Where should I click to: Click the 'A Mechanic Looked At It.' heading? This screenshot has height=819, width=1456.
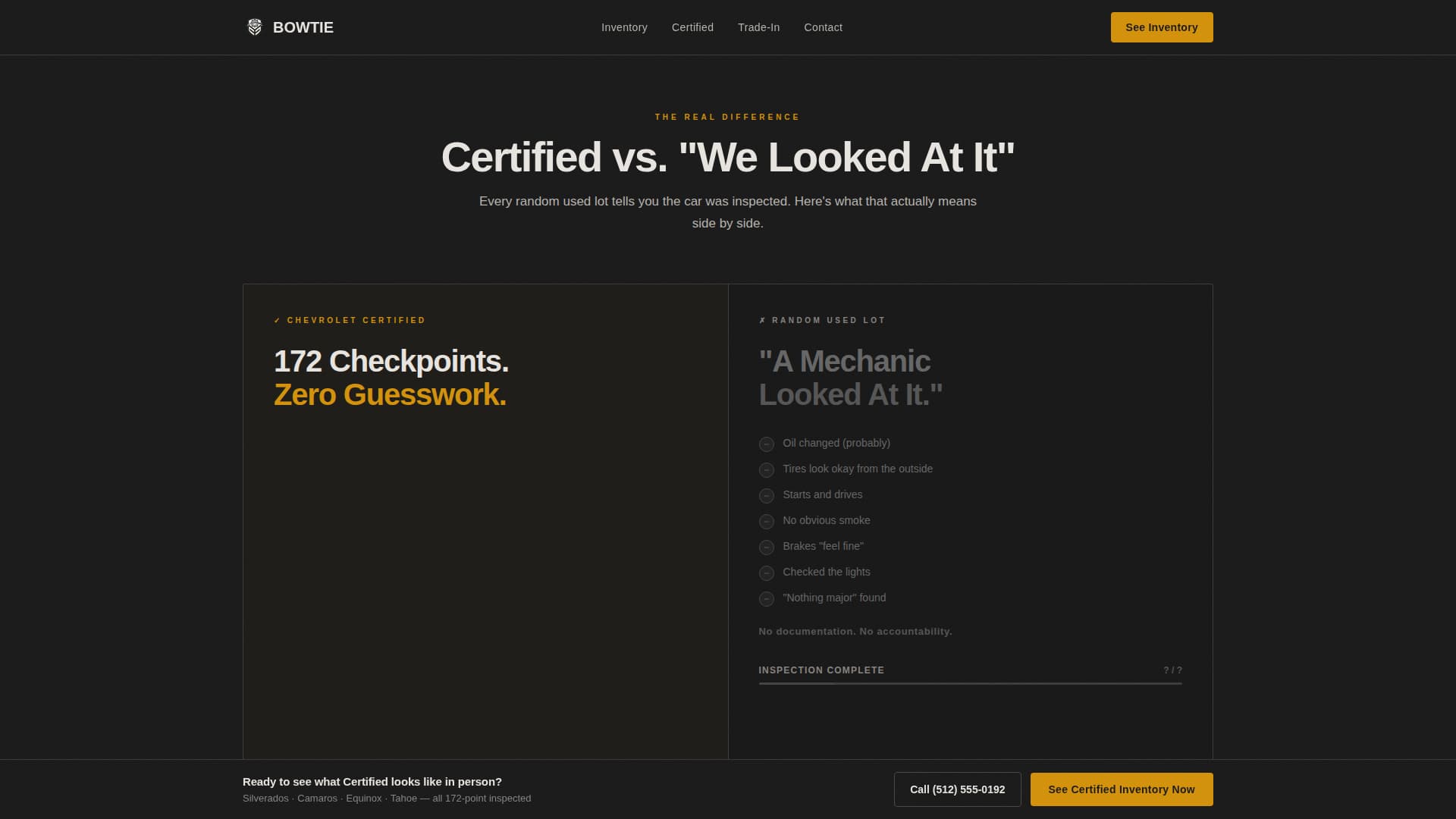pos(851,378)
